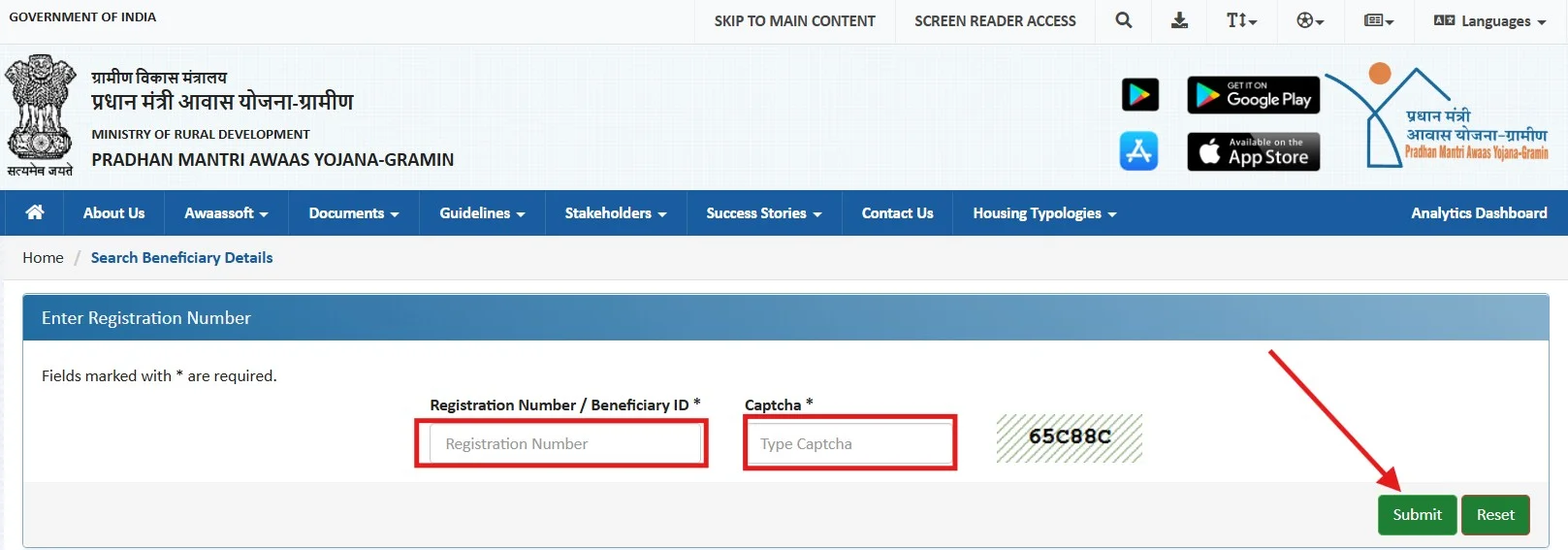Click the PMAY-G house logo

(1440, 118)
